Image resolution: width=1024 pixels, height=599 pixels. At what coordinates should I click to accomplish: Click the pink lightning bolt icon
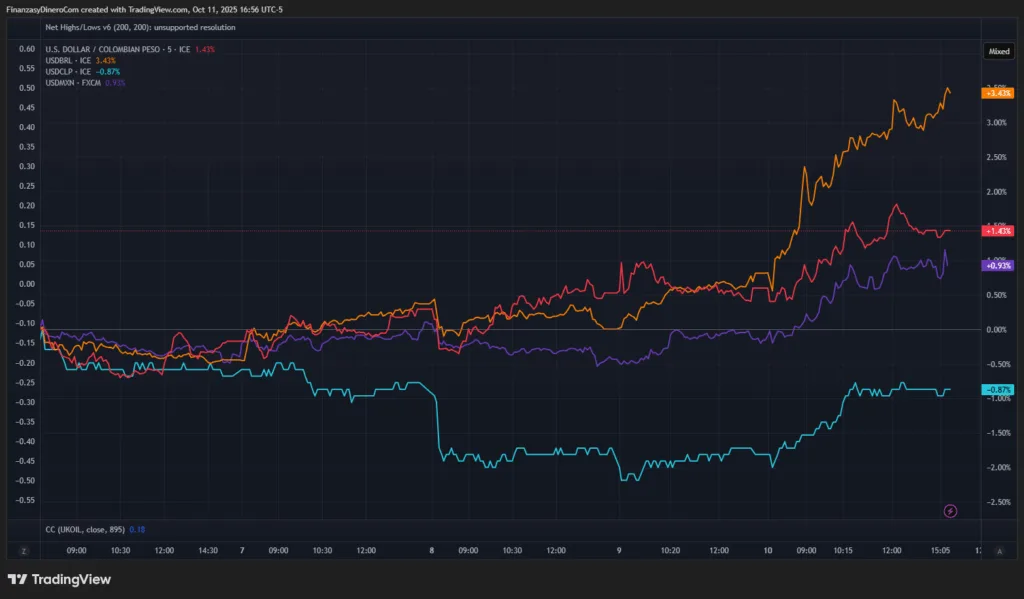tap(950, 511)
